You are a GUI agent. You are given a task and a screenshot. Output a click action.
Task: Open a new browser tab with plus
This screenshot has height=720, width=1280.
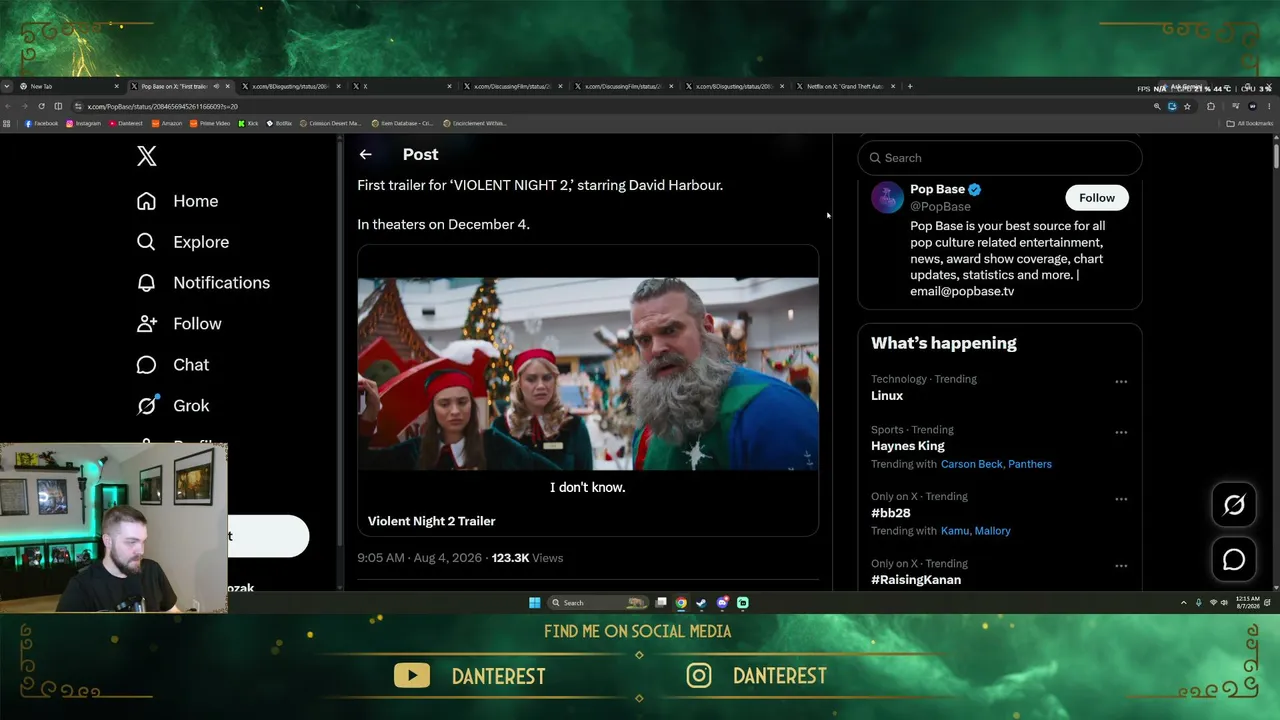pos(909,86)
